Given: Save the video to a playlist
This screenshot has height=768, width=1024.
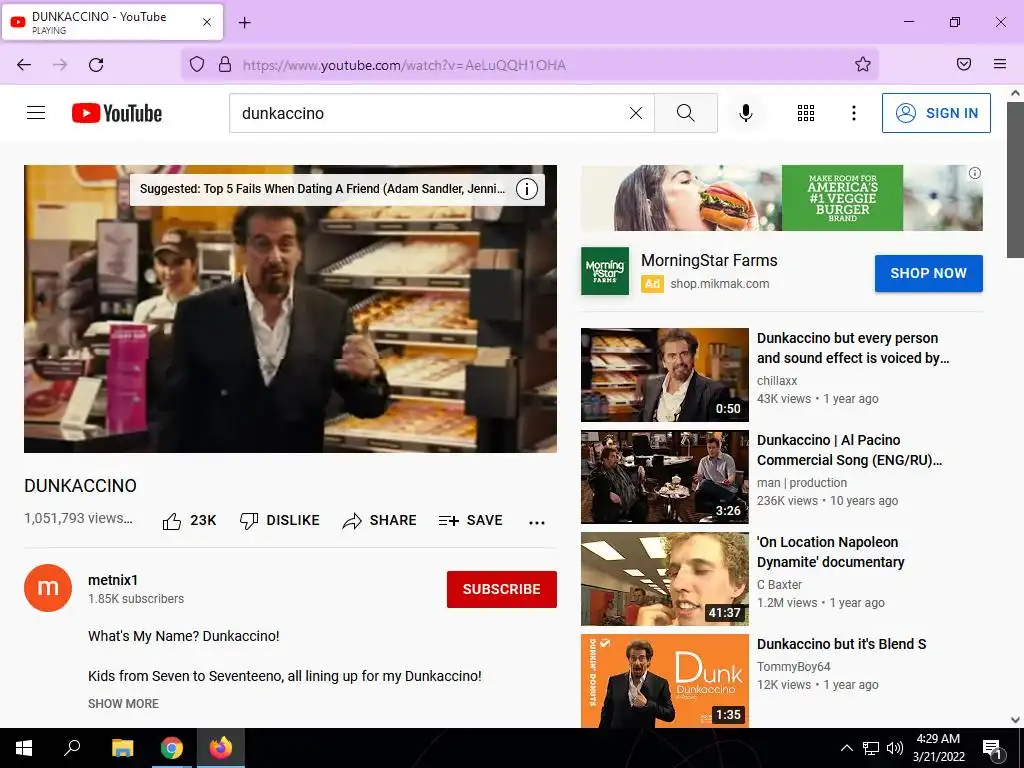Looking at the screenshot, I should (x=471, y=520).
